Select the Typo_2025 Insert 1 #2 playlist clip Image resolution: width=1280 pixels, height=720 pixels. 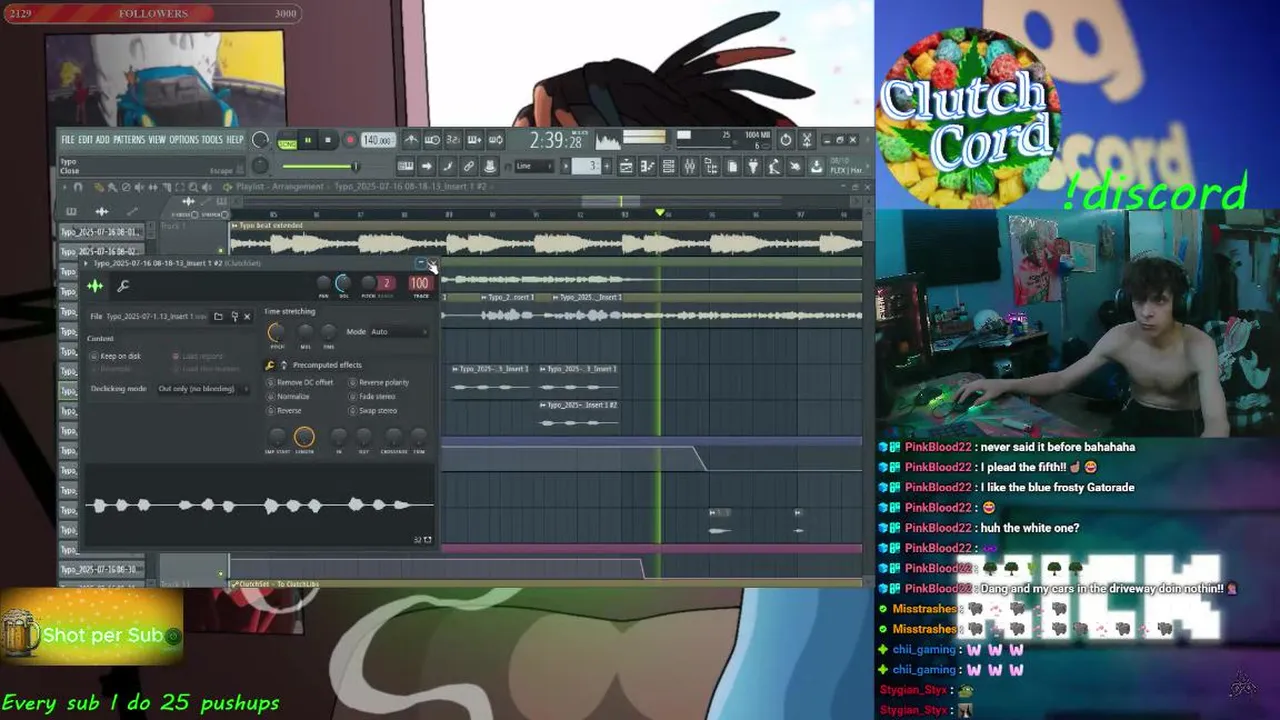click(x=579, y=414)
